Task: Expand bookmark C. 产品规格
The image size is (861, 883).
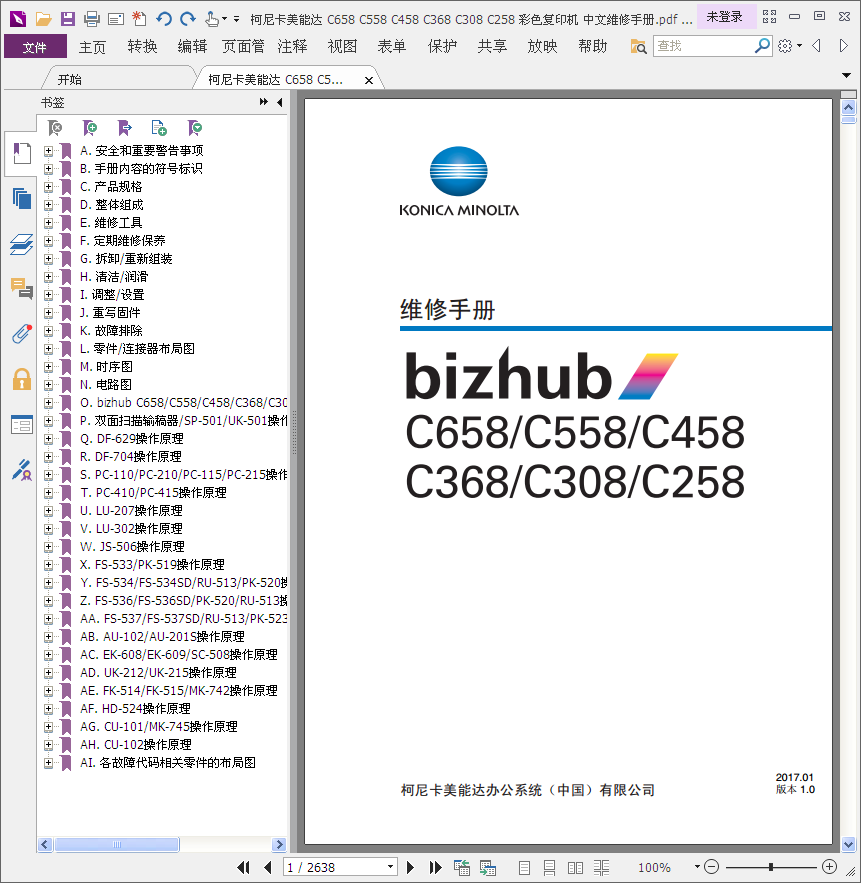Action: (48, 187)
